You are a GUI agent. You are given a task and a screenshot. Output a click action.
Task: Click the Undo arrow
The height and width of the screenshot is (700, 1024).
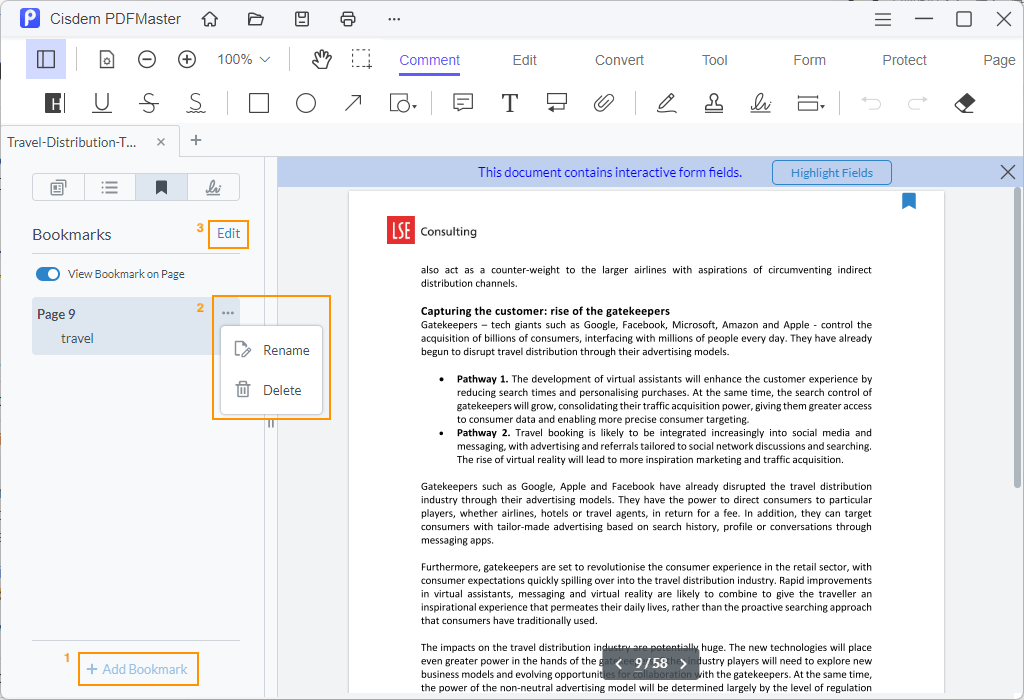(x=871, y=103)
